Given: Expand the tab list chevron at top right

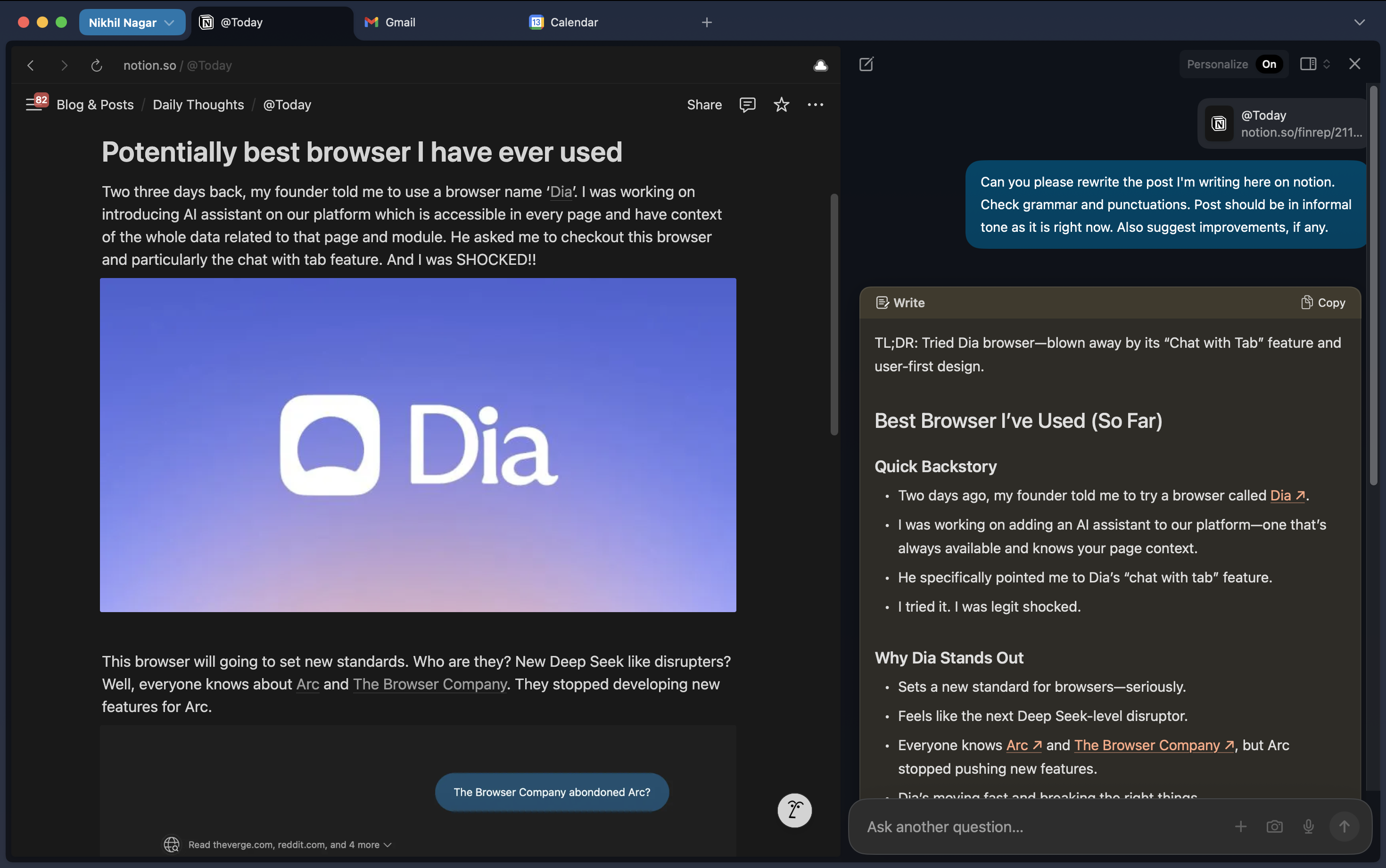Looking at the screenshot, I should (1359, 23).
